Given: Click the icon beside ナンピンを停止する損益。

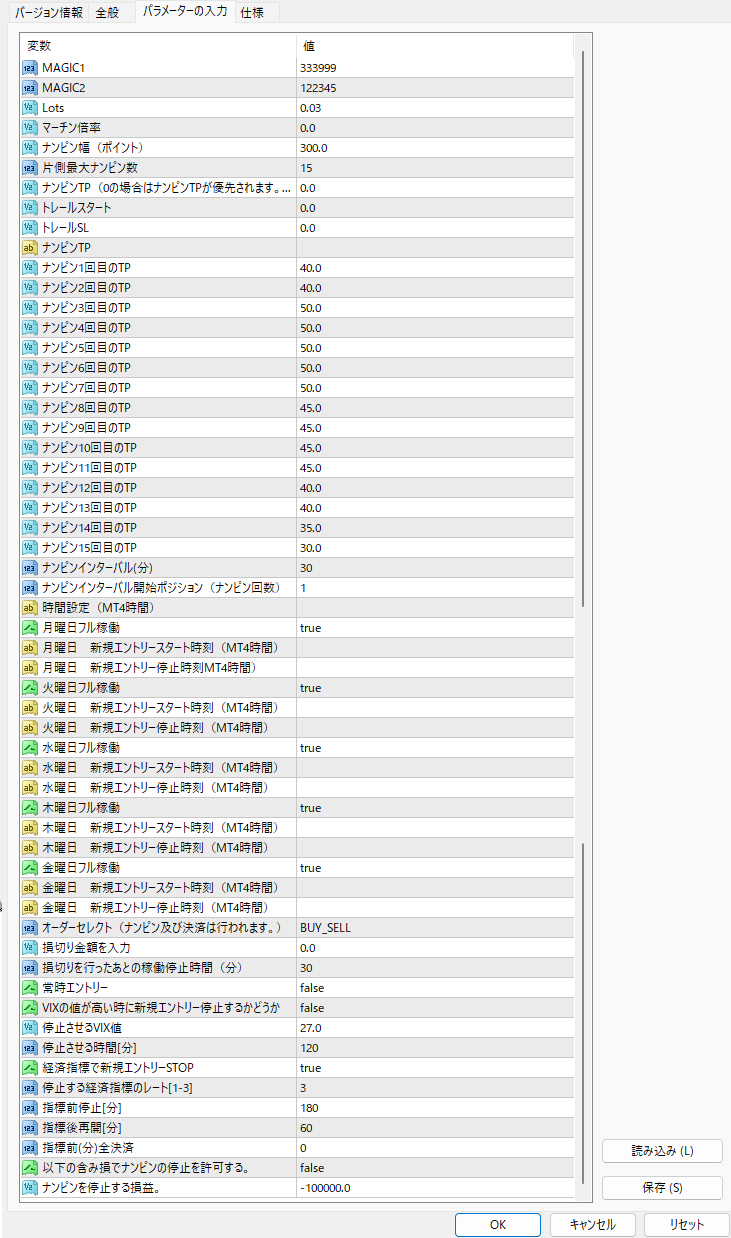Looking at the screenshot, I should coord(29,1188).
